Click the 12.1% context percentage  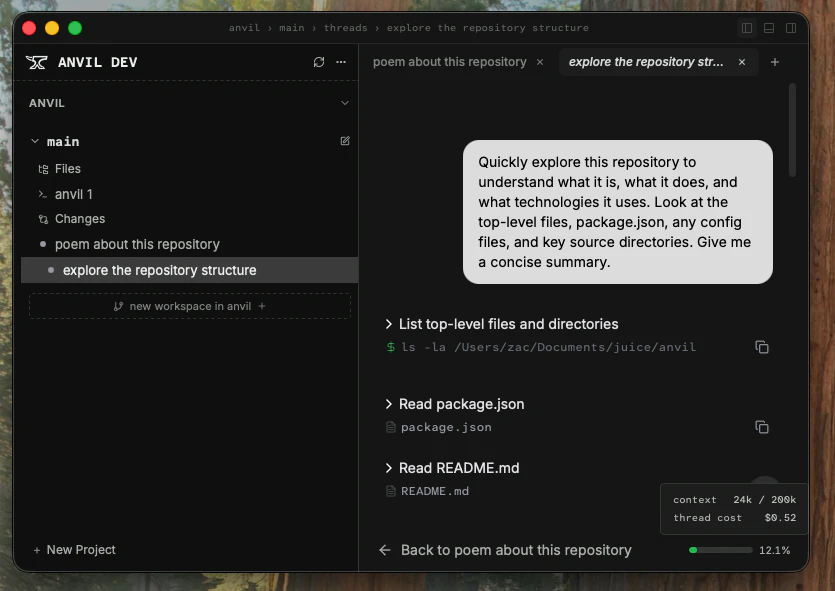pyautogui.click(x=774, y=550)
